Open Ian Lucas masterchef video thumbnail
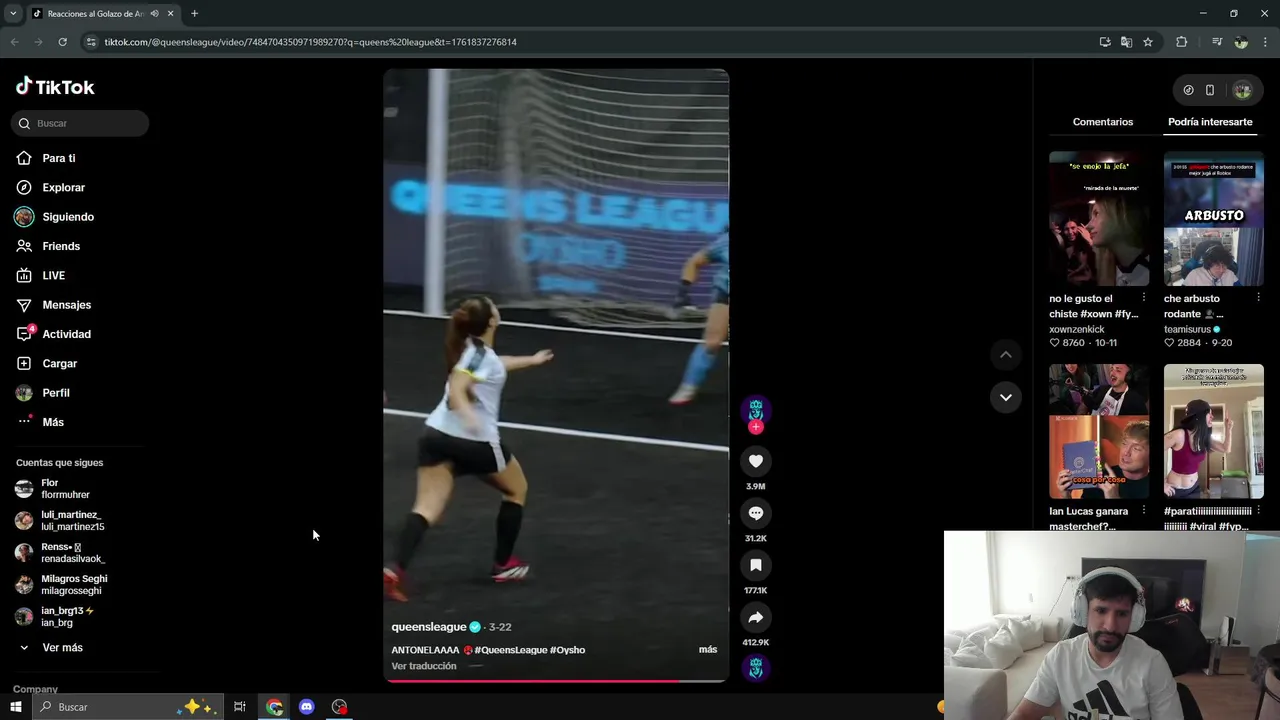The height and width of the screenshot is (720, 1280). (x=1099, y=431)
